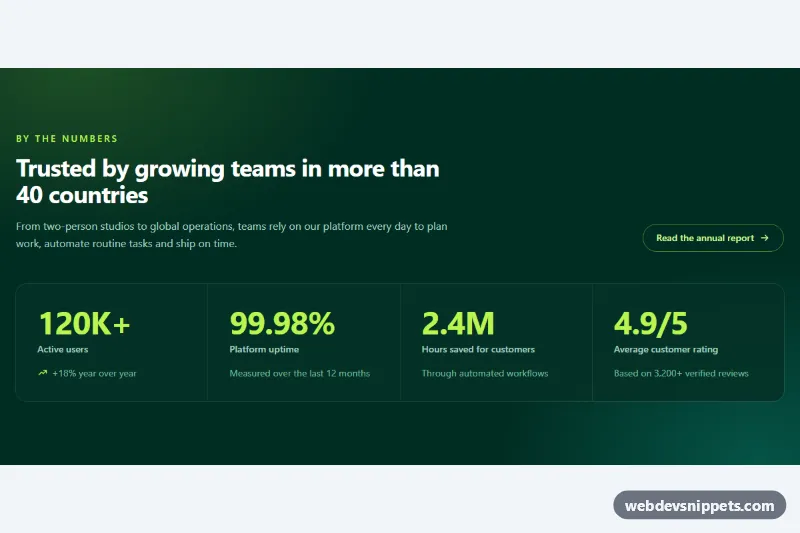The image size is (800, 533).
Task: Open the 'Read the annual report' button
Action: click(x=713, y=238)
